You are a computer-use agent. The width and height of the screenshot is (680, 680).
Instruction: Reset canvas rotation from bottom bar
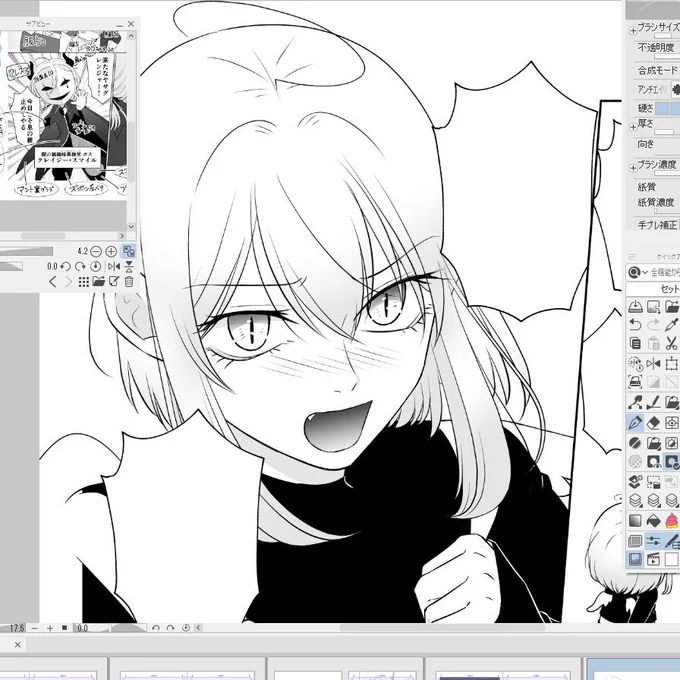click(186, 628)
